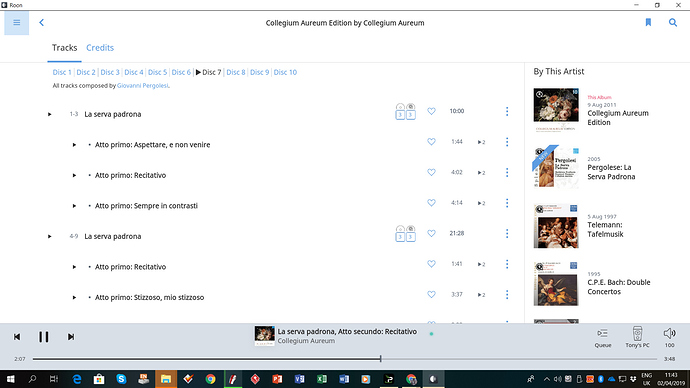Open the Queue panel

[603, 337]
